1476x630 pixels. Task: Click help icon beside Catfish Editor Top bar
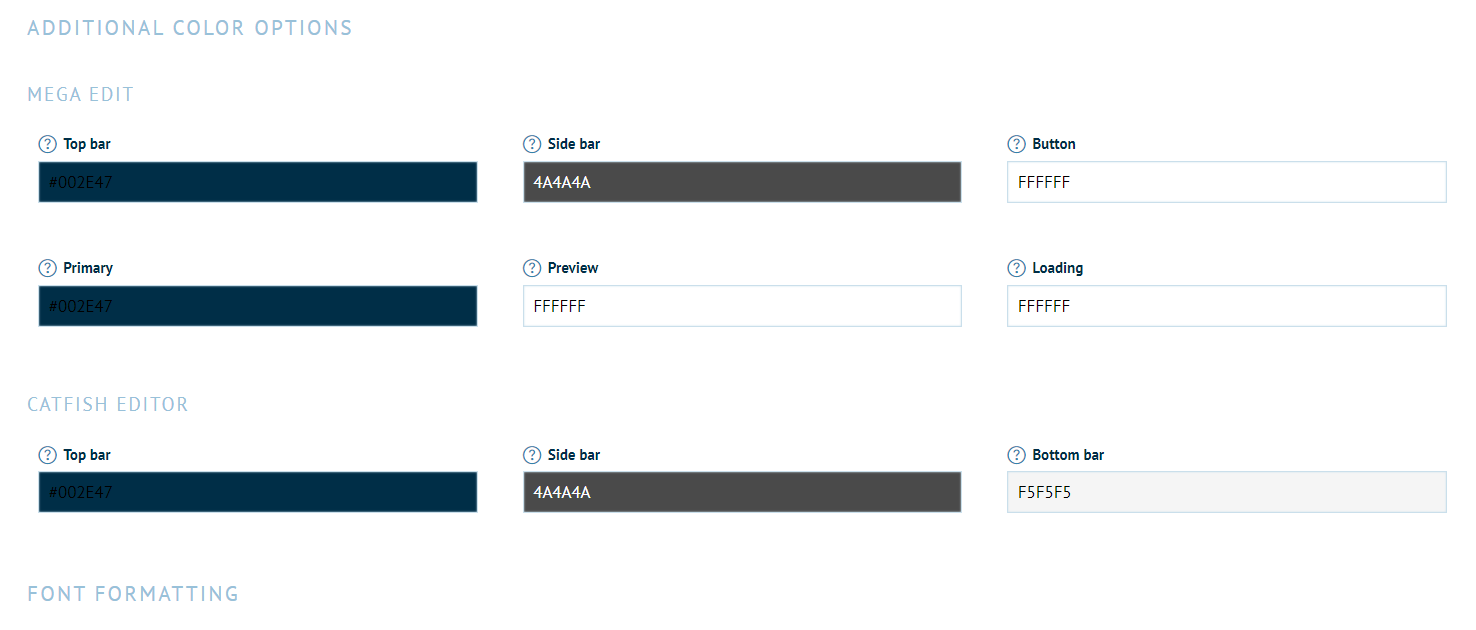(x=47, y=455)
